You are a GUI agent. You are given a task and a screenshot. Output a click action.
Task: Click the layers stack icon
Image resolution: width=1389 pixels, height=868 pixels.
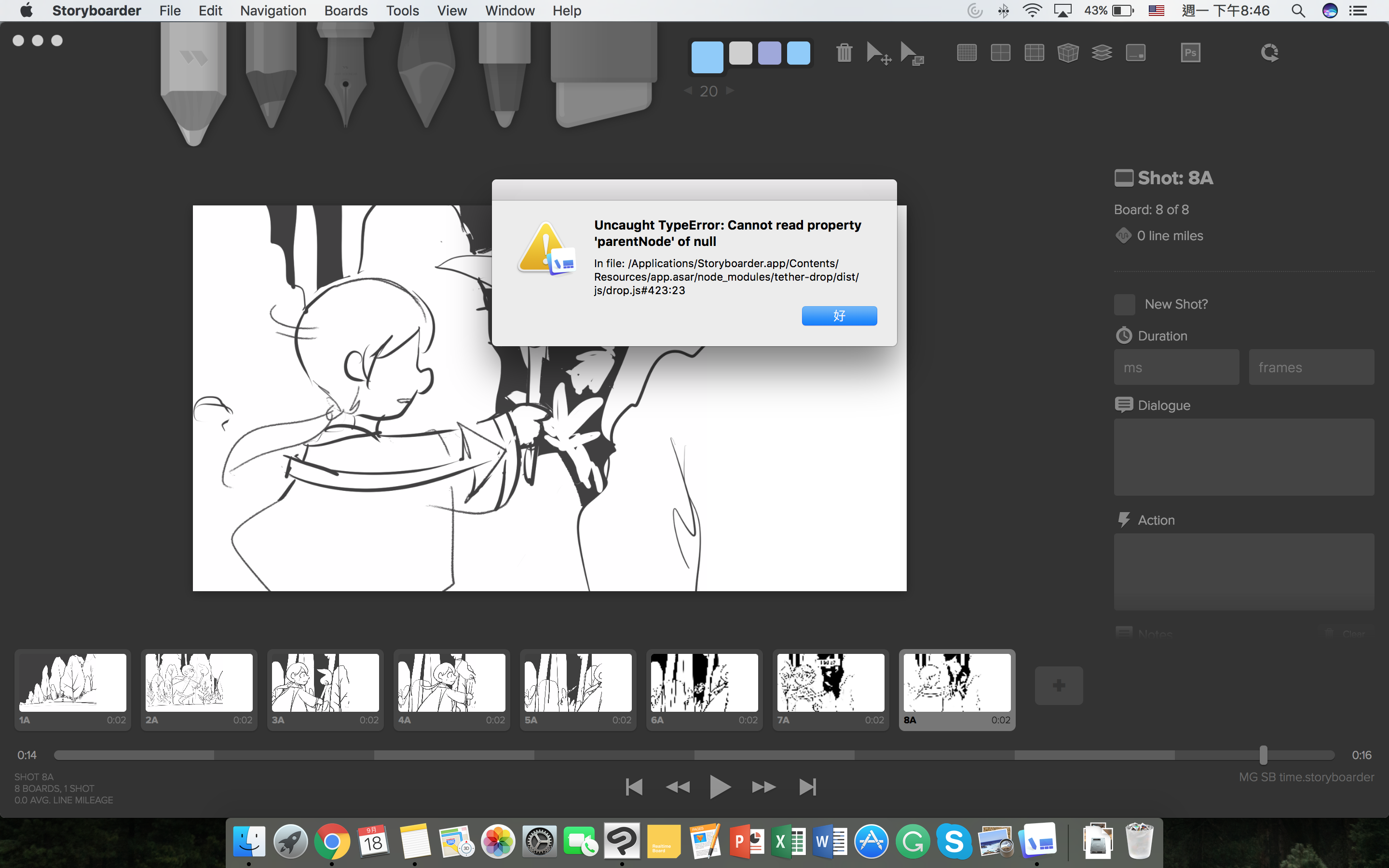pos(1101,52)
